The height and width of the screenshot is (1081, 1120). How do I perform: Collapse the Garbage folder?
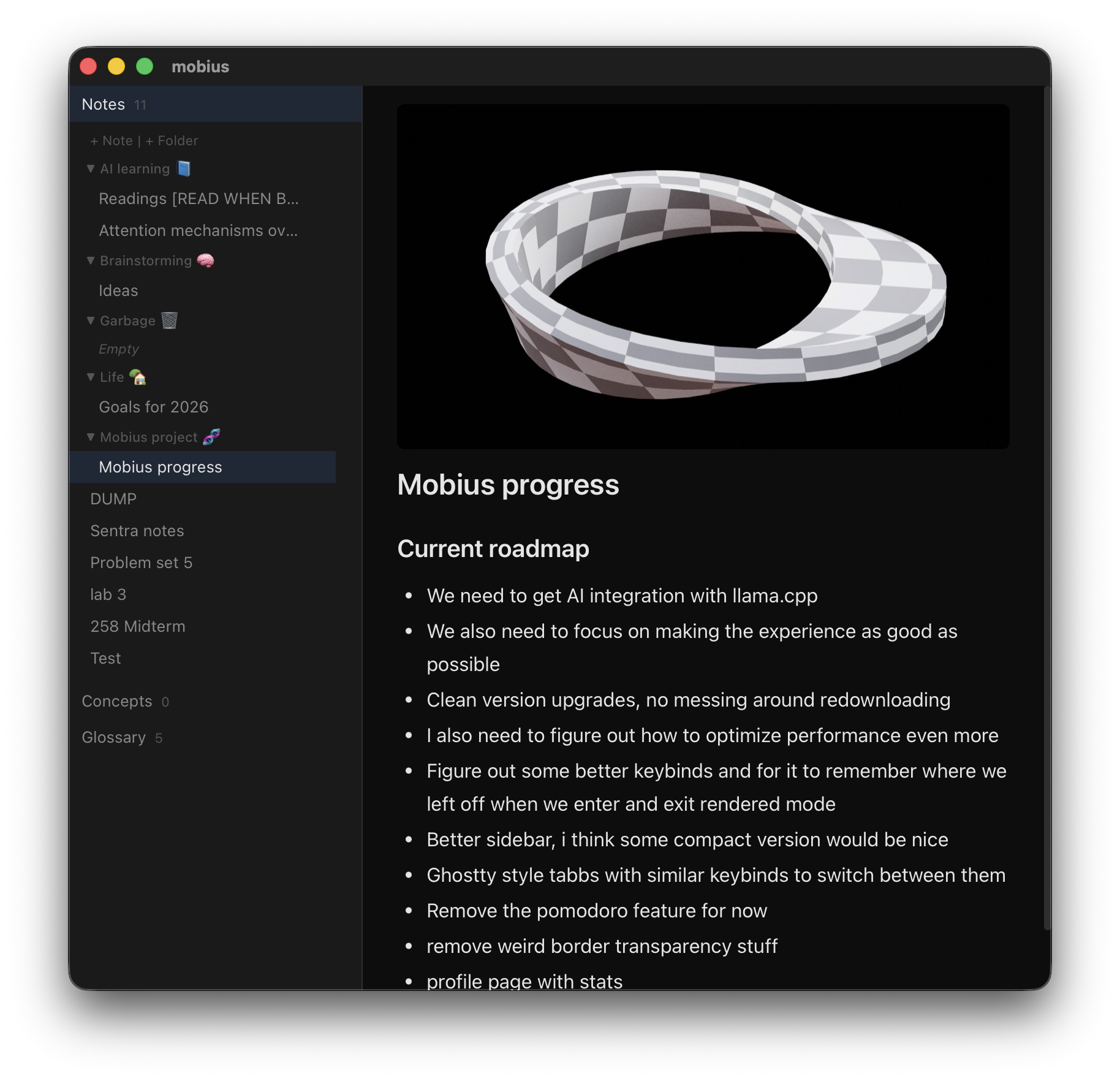pos(91,320)
